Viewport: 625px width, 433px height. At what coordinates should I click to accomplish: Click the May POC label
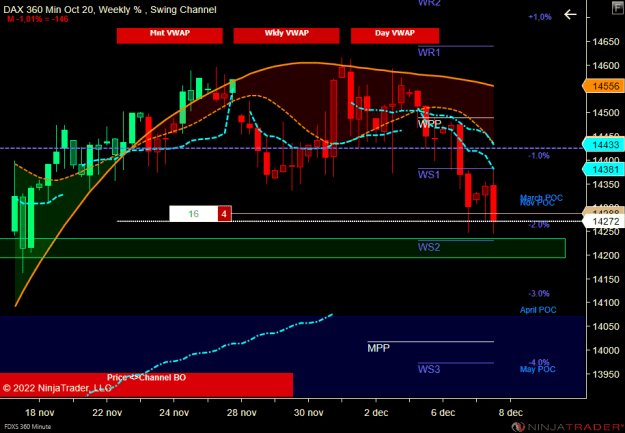tap(537, 370)
